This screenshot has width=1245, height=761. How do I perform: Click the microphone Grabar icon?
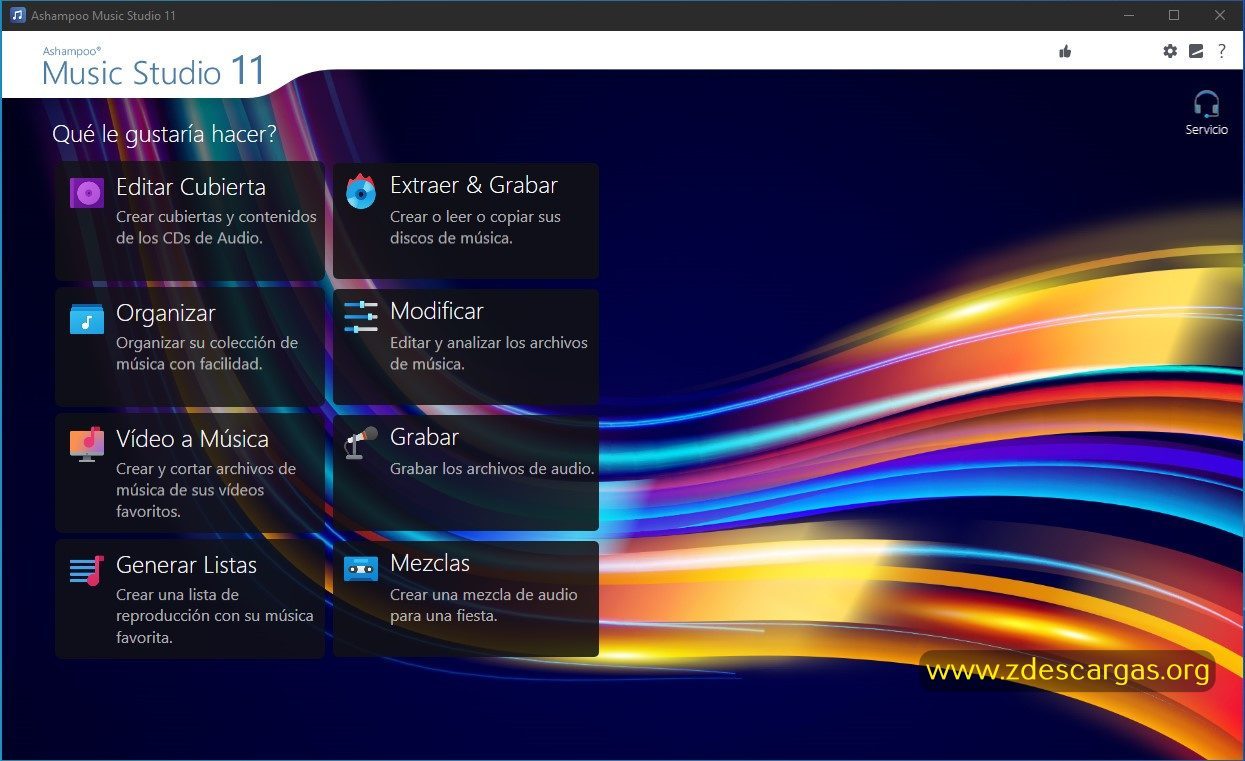(x=361, y=442)
